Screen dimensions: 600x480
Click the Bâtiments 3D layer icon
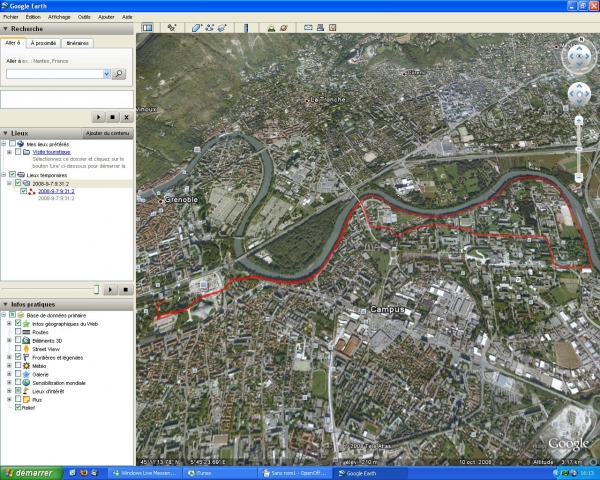coord(26,340)
